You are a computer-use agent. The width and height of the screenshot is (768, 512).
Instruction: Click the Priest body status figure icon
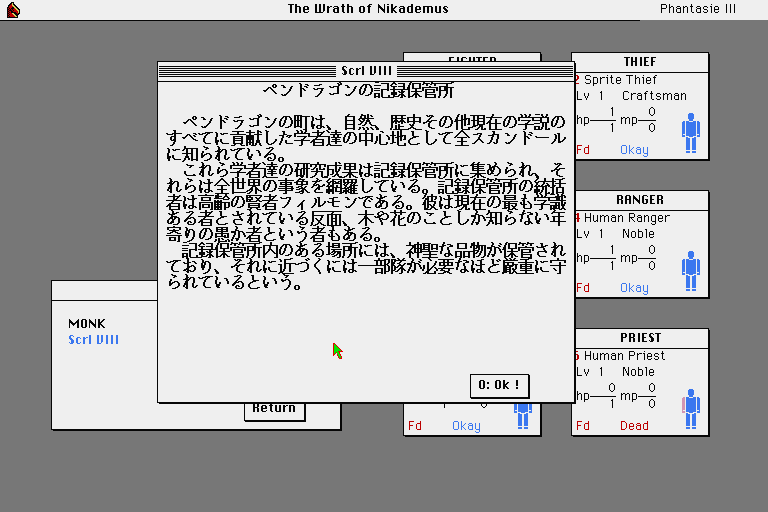point(691,409)
